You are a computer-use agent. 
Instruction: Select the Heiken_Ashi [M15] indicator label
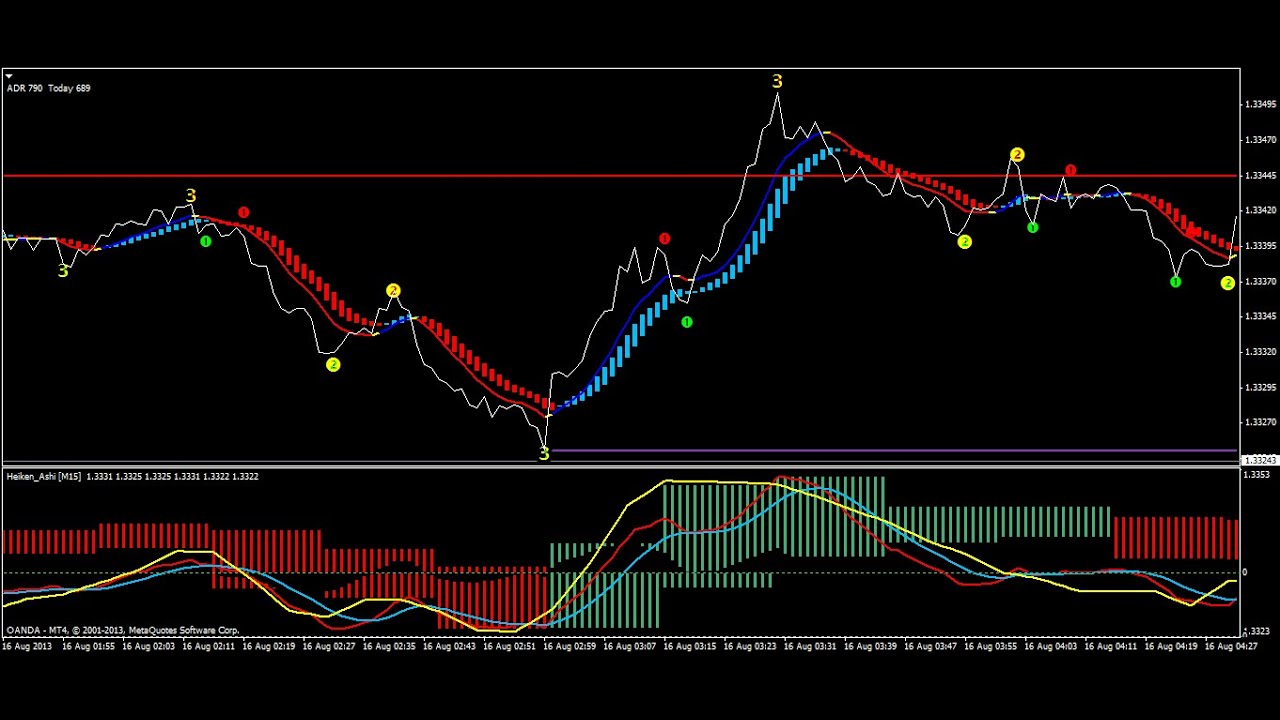(x=44, y=477)
